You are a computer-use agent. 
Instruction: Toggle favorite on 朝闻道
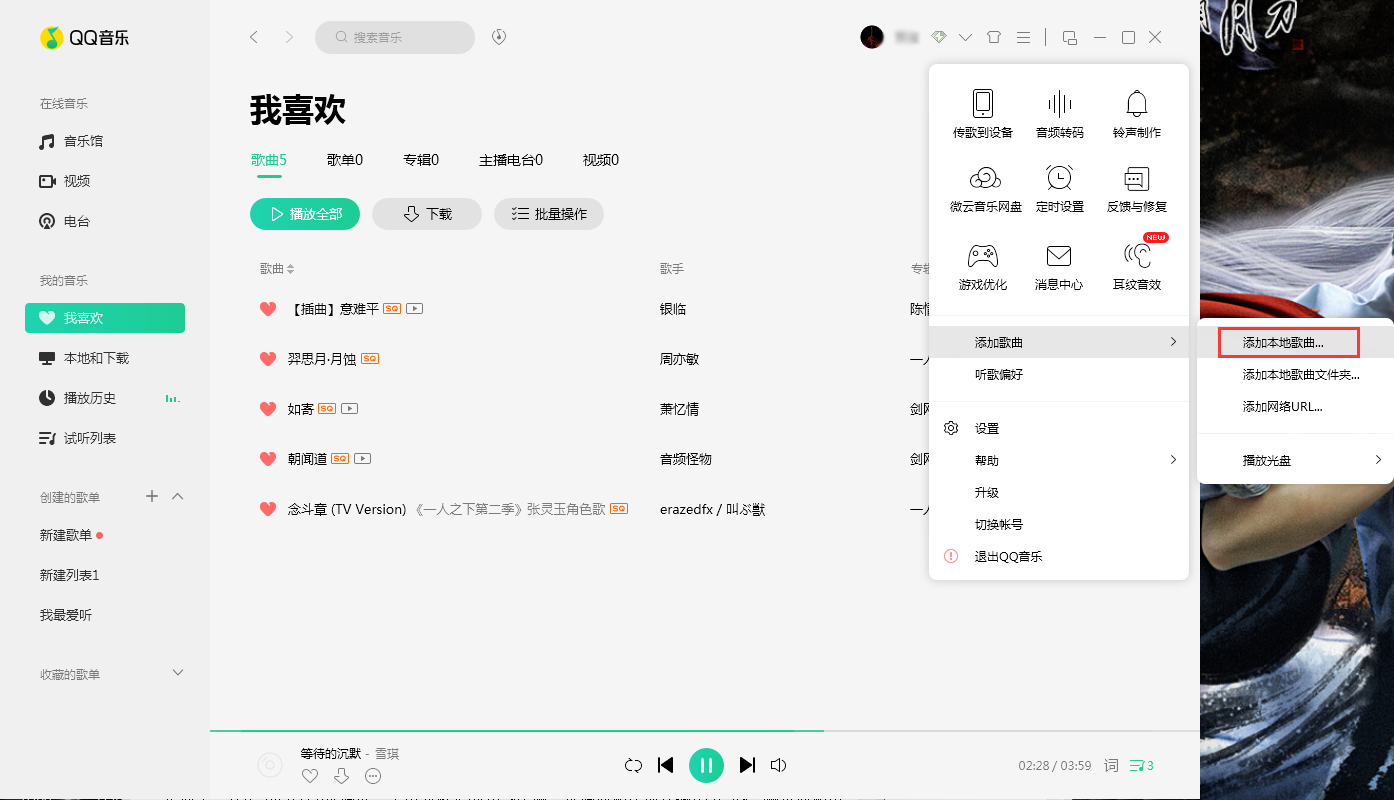point(267,458)
